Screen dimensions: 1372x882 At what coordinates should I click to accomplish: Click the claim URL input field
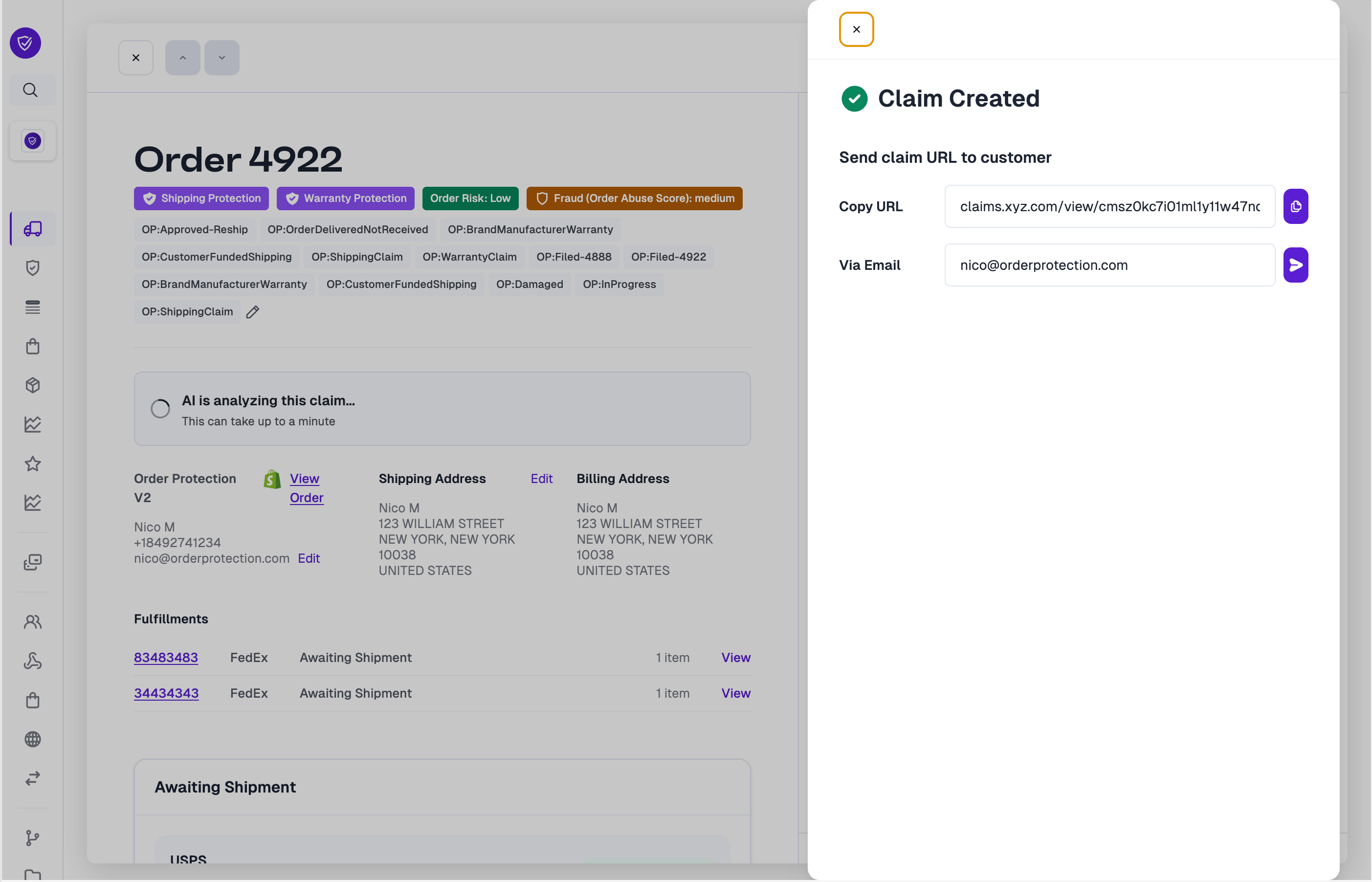click(x=1109, y=206)
